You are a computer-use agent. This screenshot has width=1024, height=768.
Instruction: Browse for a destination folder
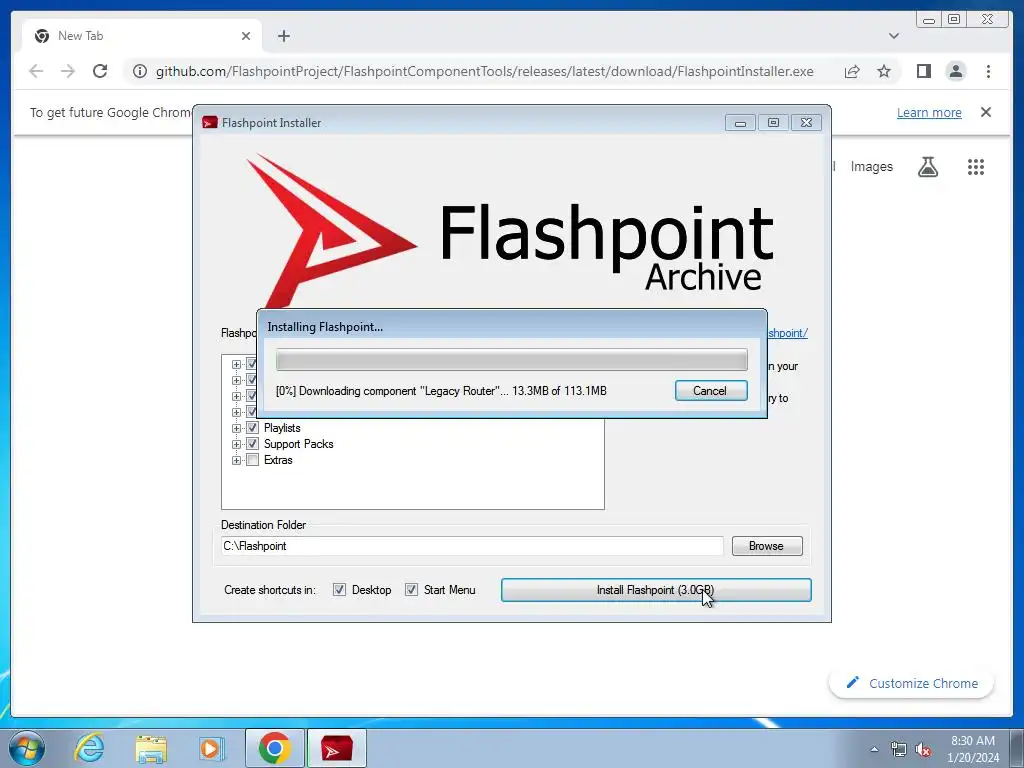tap(767, 546)
